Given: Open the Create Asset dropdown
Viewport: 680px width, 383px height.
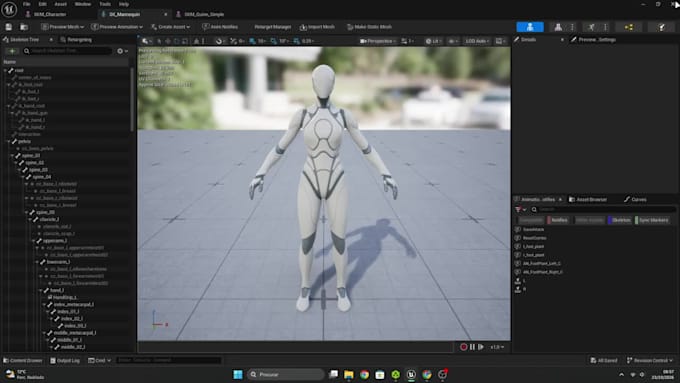Looking at the screenshot, I should pyautogui.click(x=170, y=27).
